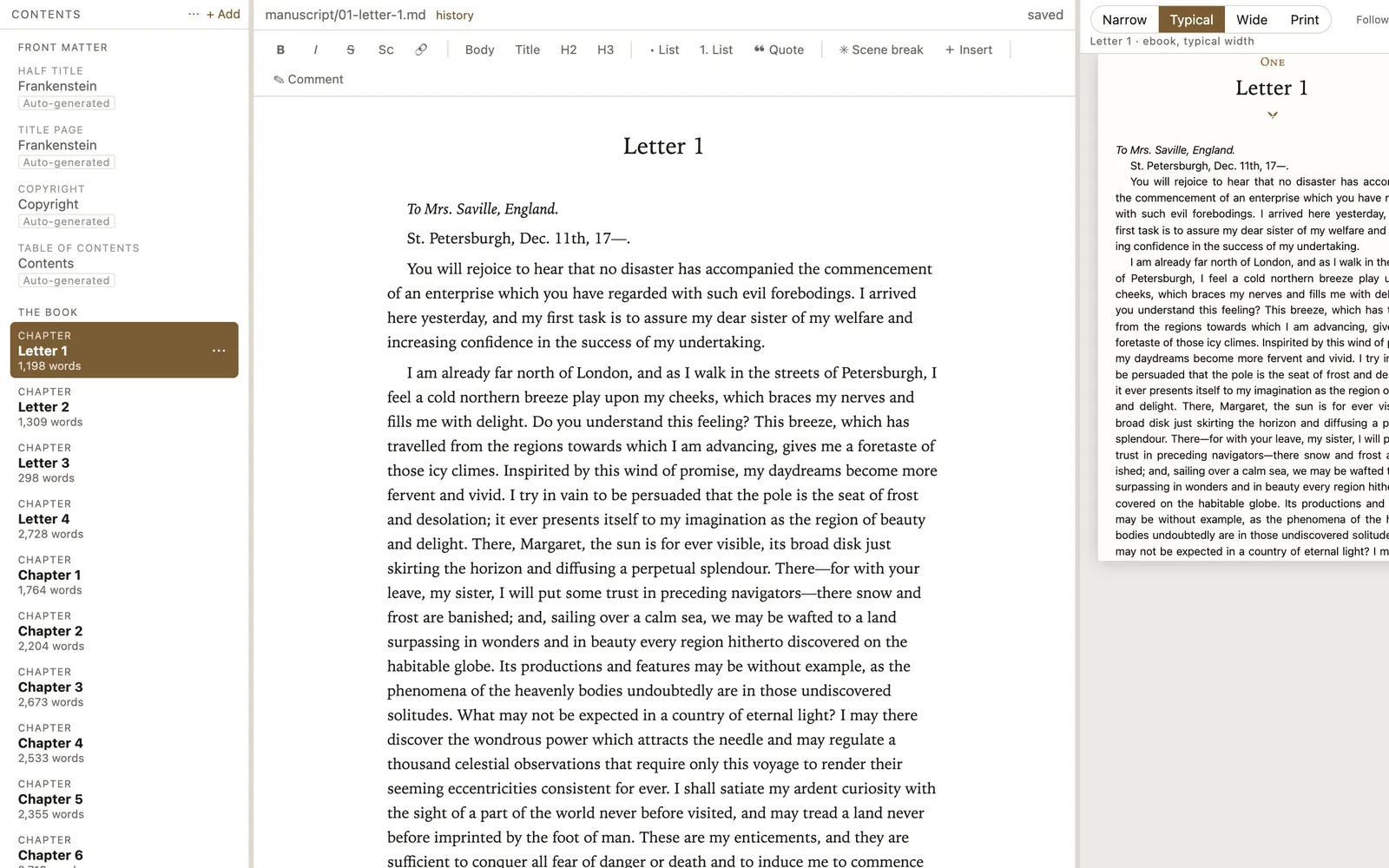
Task: Apply H3 heading style
Action: coord(605,49)
